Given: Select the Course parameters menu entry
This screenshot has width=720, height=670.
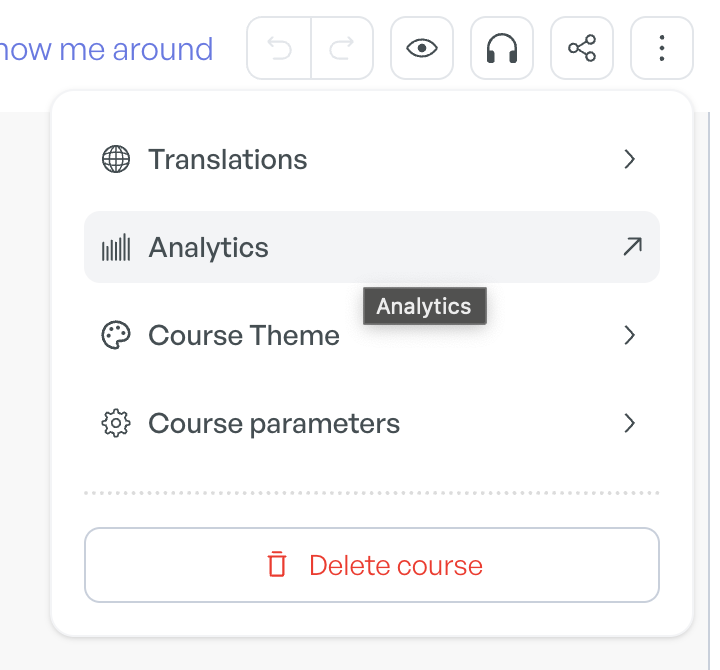Looking at the screenshot, I should 371,423.
